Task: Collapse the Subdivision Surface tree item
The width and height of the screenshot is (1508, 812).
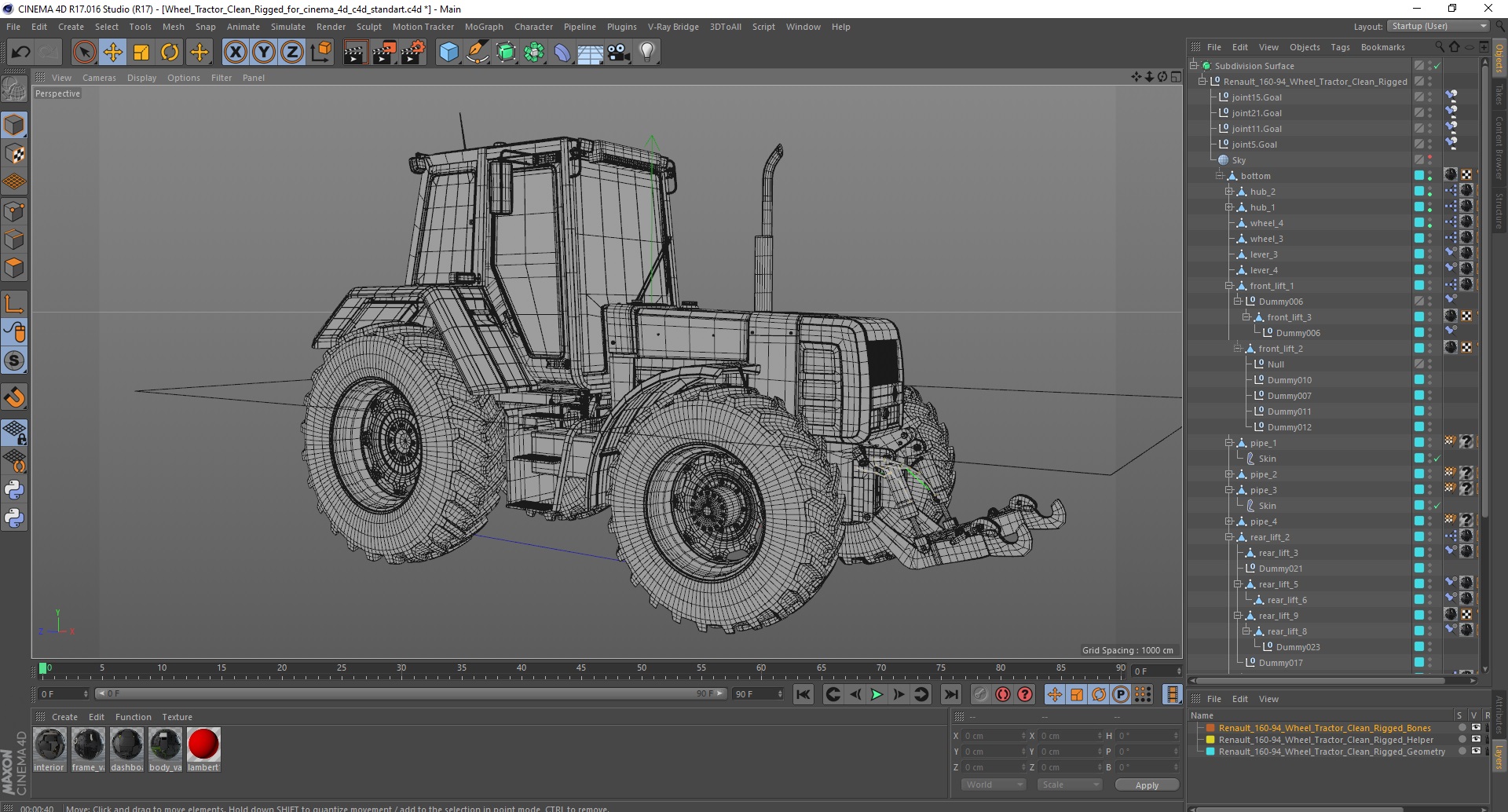Action: (x=1194, y=66)
